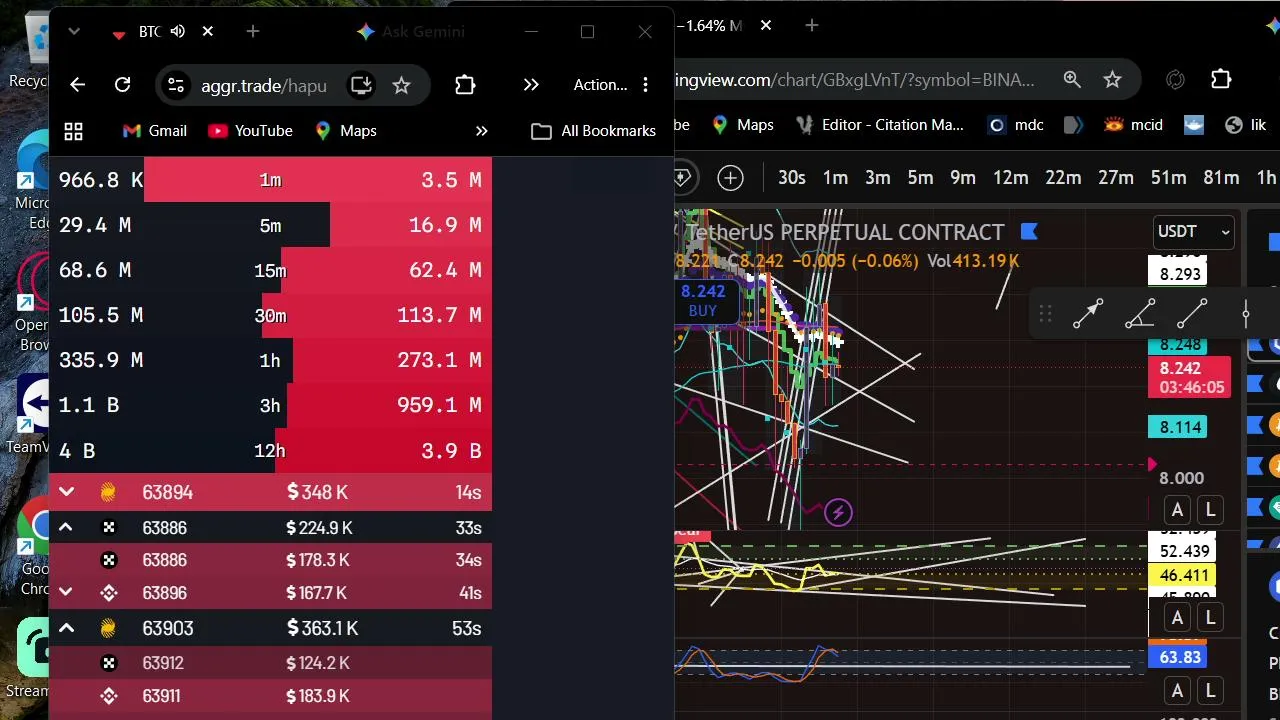
Task: Toggle auto scale A below 8.000 price
Action: (1177, 511)
